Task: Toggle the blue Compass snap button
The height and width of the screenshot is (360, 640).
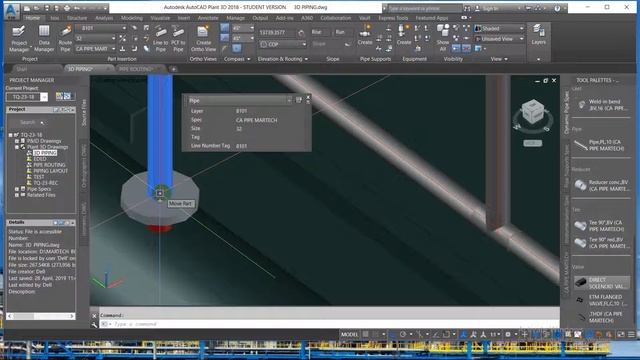Action: point(237,48)
